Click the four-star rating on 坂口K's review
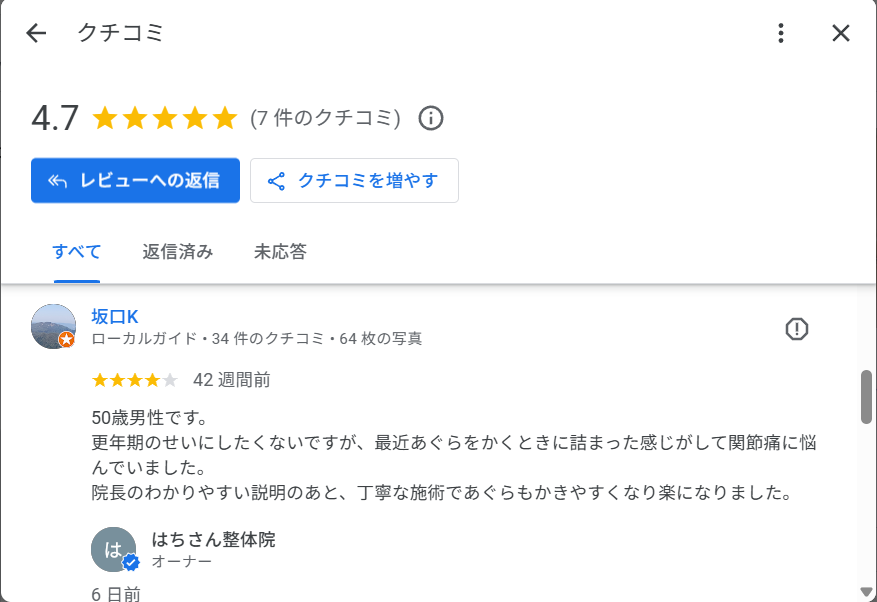This screenshot has width=877, height=602. pyautogui.click(x=134, y=380)
